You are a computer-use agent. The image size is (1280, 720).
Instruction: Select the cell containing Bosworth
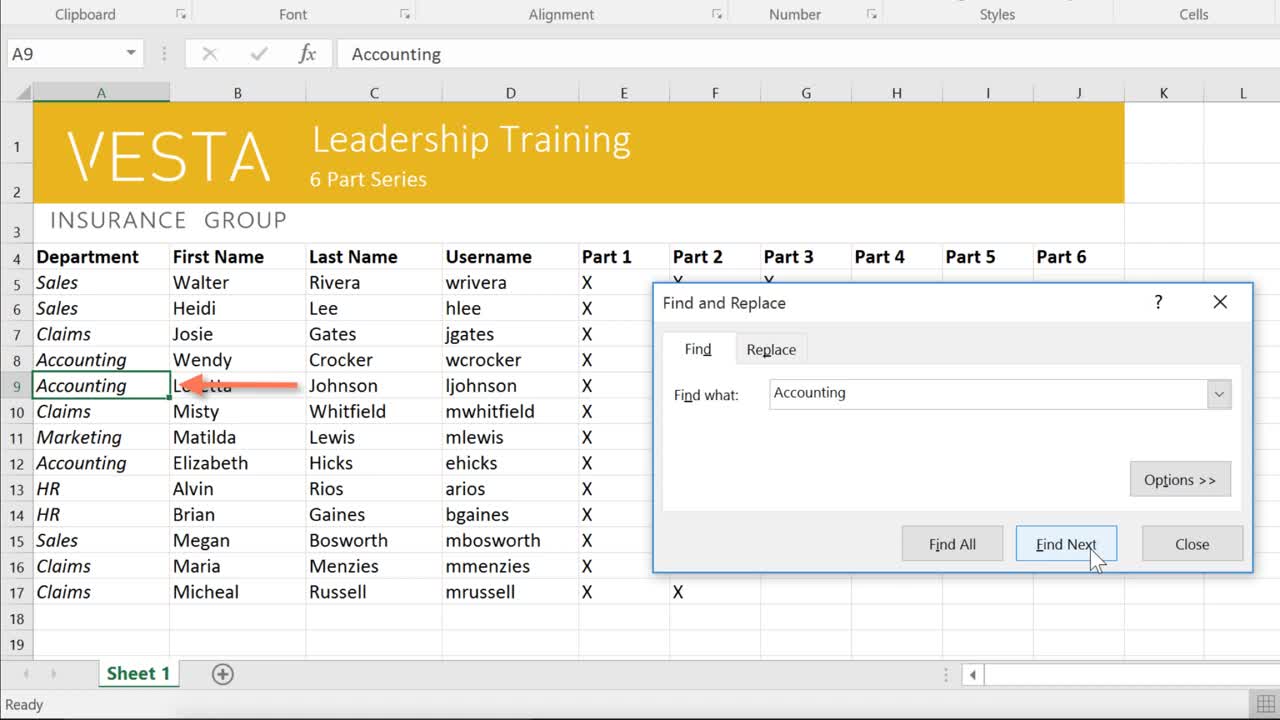374,541
